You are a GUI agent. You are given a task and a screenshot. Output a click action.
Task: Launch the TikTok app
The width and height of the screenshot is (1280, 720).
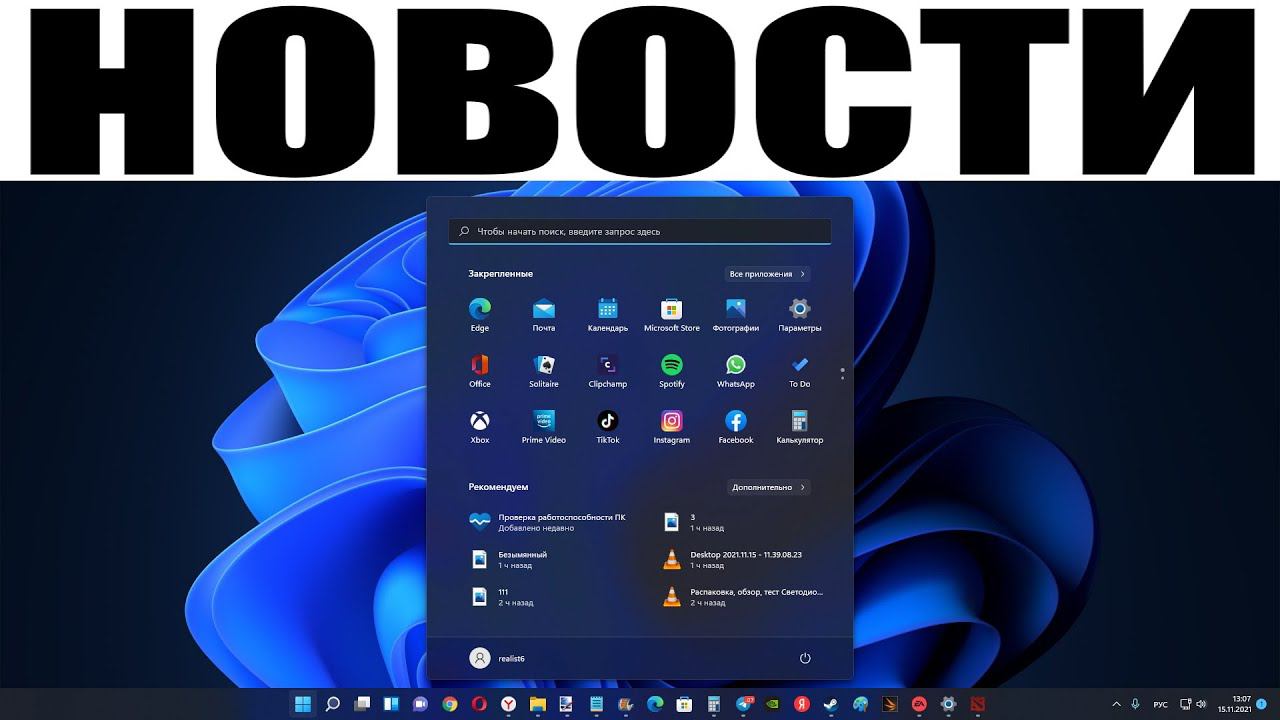tap(608, 426)
